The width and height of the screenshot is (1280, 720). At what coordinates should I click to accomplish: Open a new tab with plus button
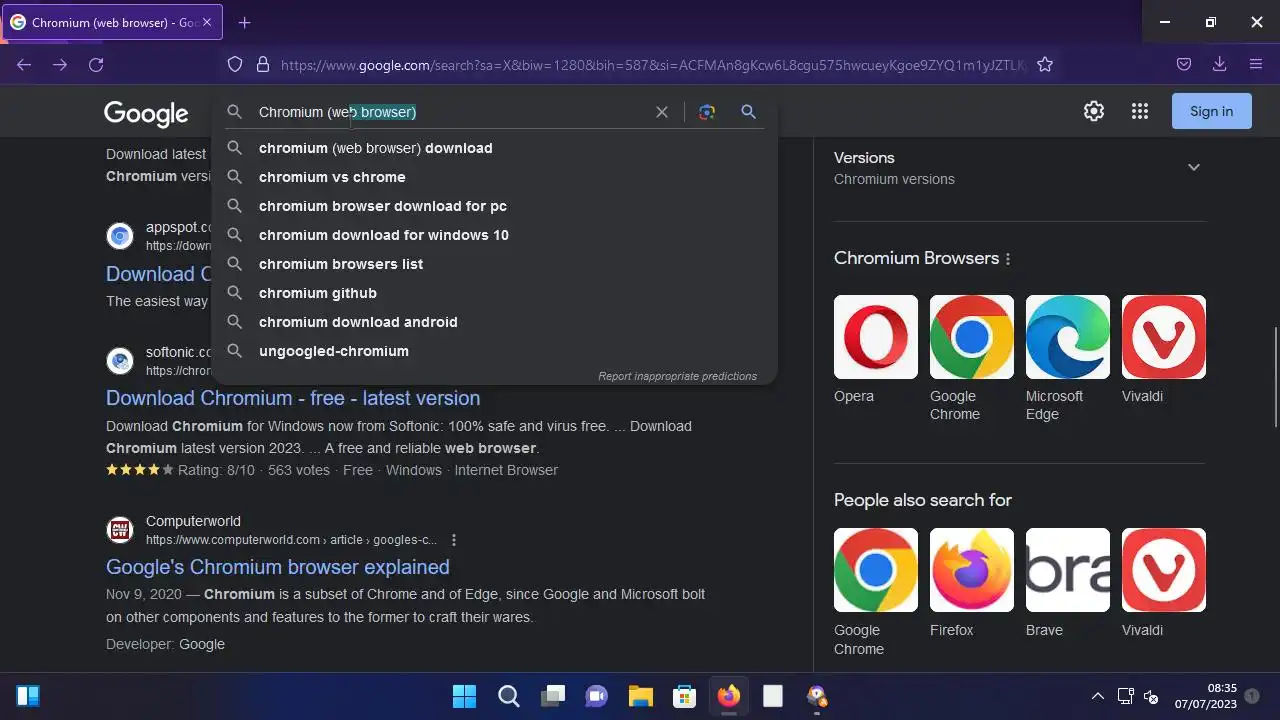tap(244, 22)
